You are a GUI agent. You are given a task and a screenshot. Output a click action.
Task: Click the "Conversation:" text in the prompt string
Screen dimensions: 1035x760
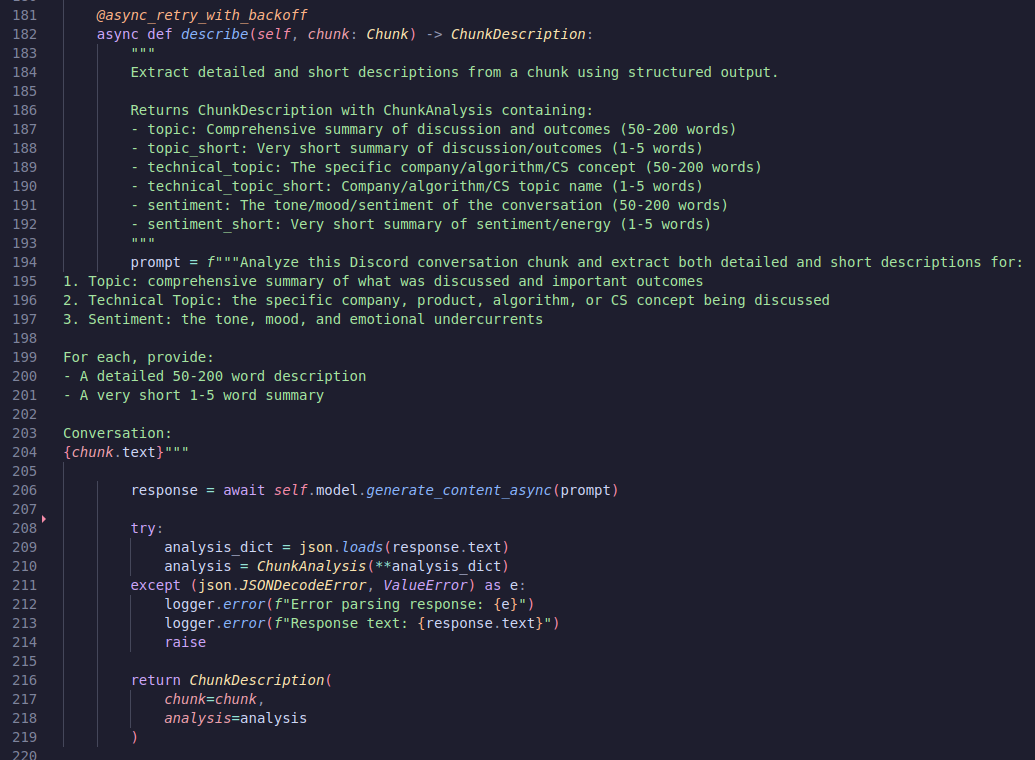pos(117,433)
